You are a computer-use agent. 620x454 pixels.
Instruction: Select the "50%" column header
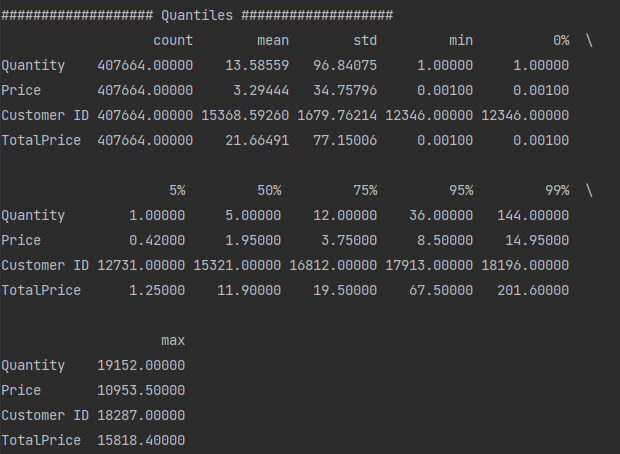[269, 190]
